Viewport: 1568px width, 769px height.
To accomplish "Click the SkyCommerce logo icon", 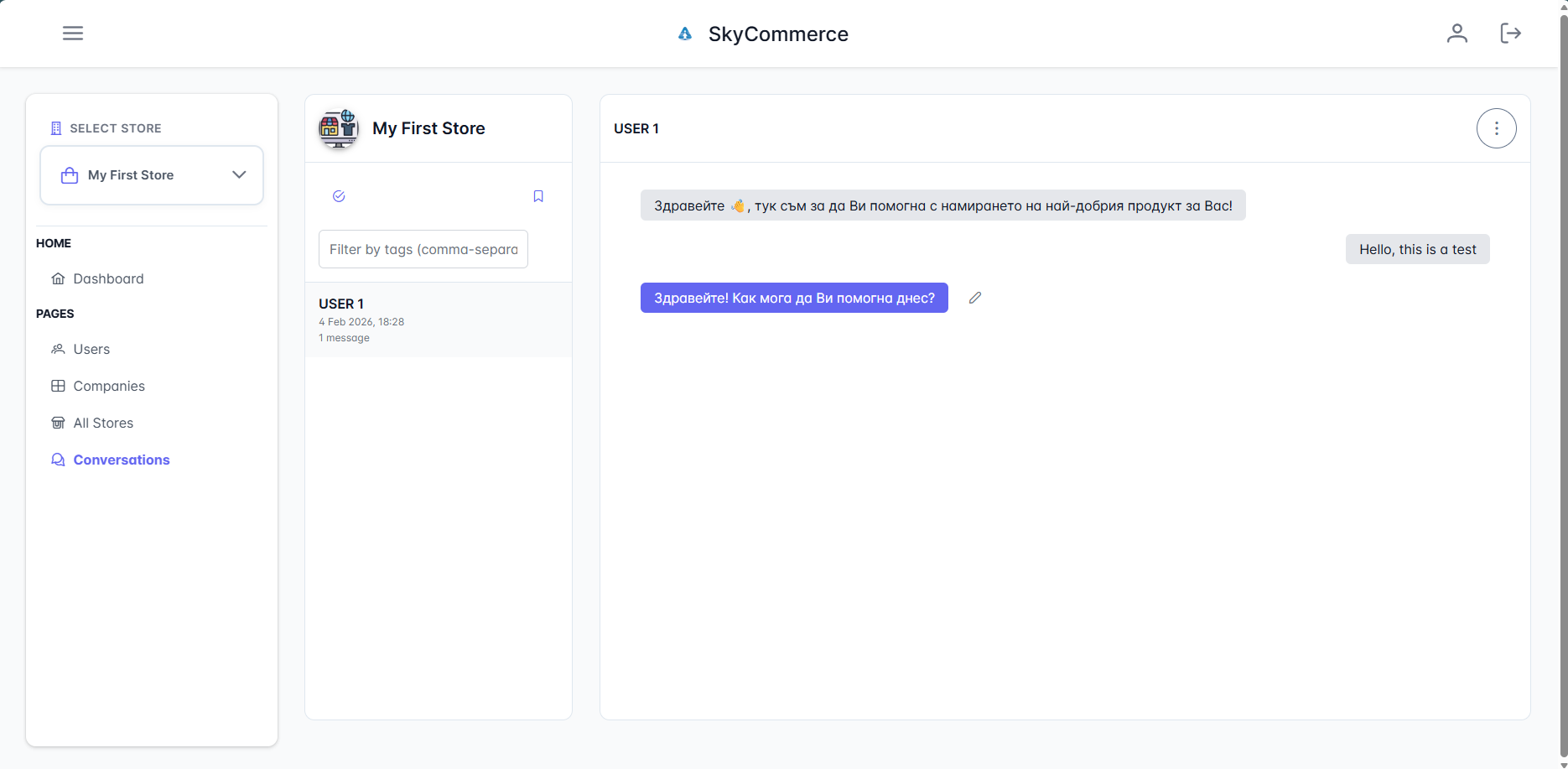I will tap(685, 34).
